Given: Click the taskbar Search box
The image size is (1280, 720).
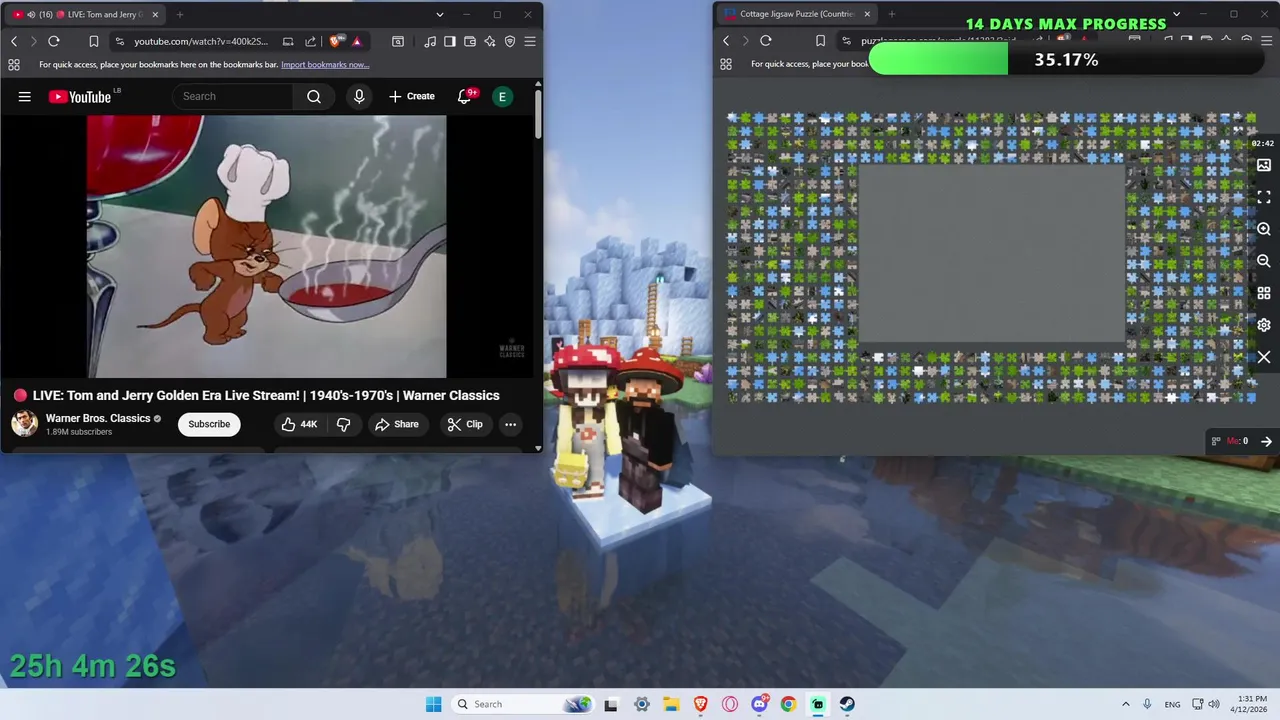Looking at the screenshot, I should pos(523,704).
